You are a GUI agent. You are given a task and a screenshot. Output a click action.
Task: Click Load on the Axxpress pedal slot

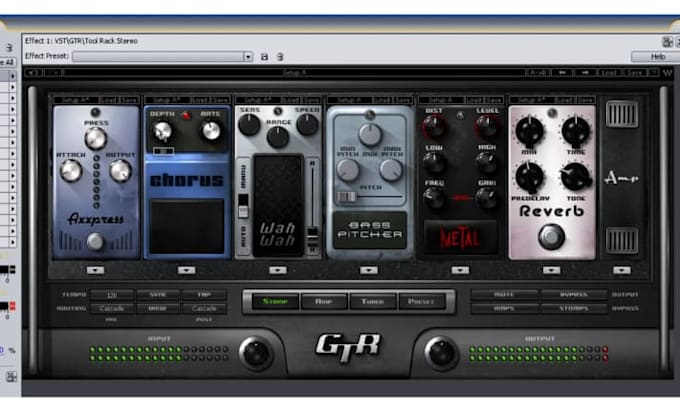[108, 100]
